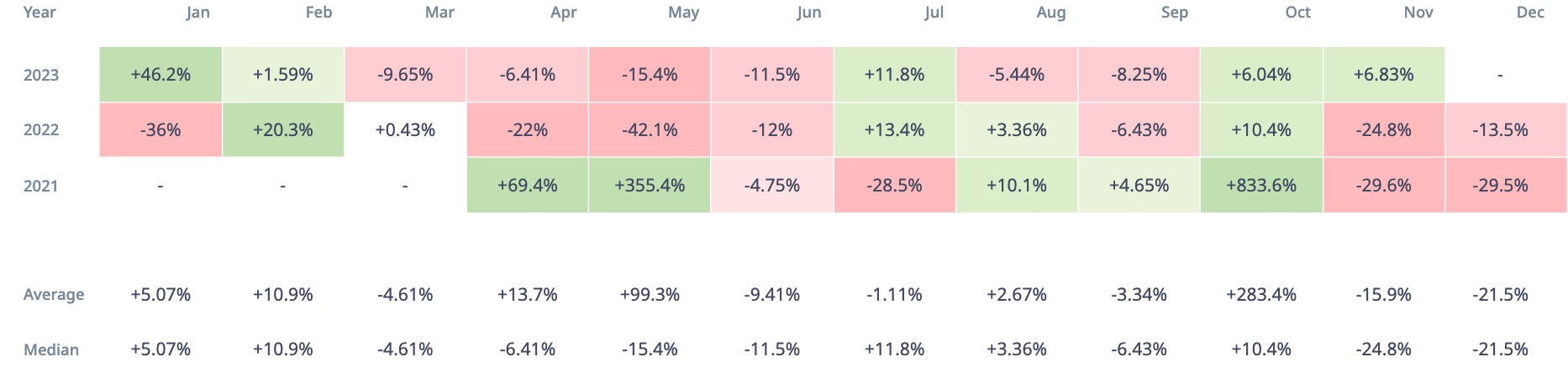Click the +6.83% November 2023 cell
This screenshot has height=378, width=1568.
(1383, 75)
